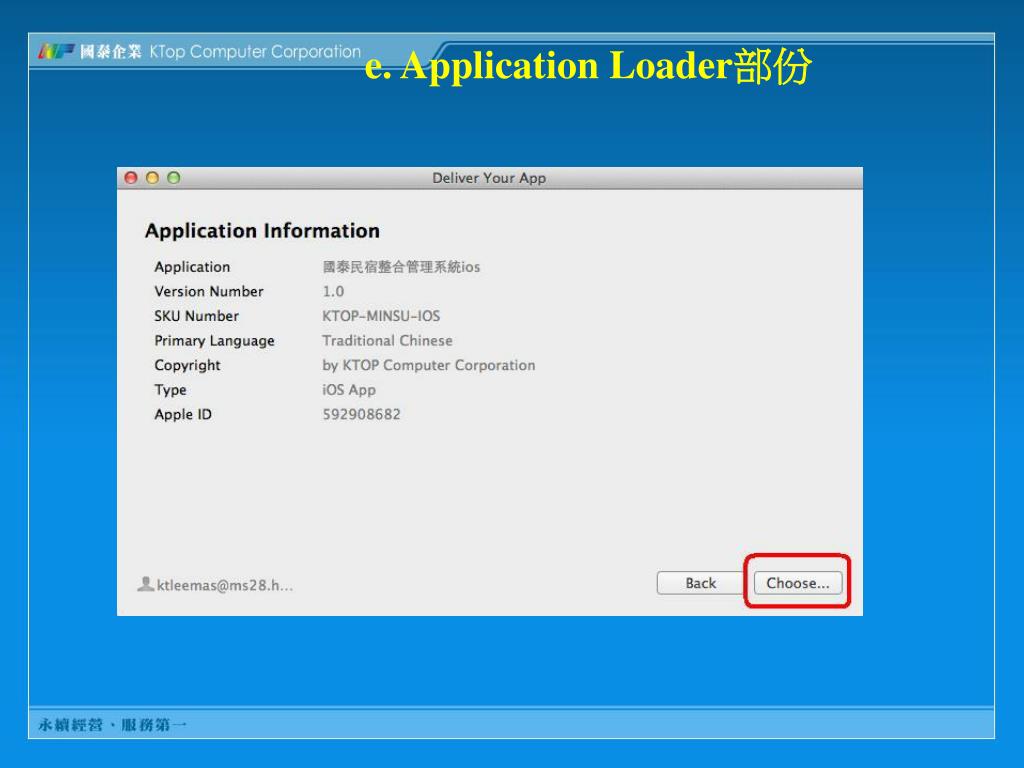Click the user account icon beside ktleemas

[x=146, y=584]
